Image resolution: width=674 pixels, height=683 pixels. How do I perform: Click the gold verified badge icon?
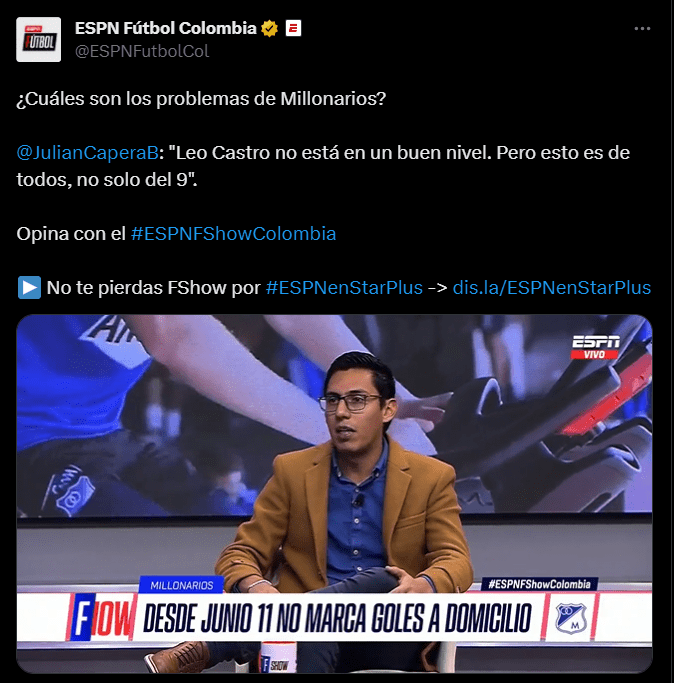click(270, 29)
